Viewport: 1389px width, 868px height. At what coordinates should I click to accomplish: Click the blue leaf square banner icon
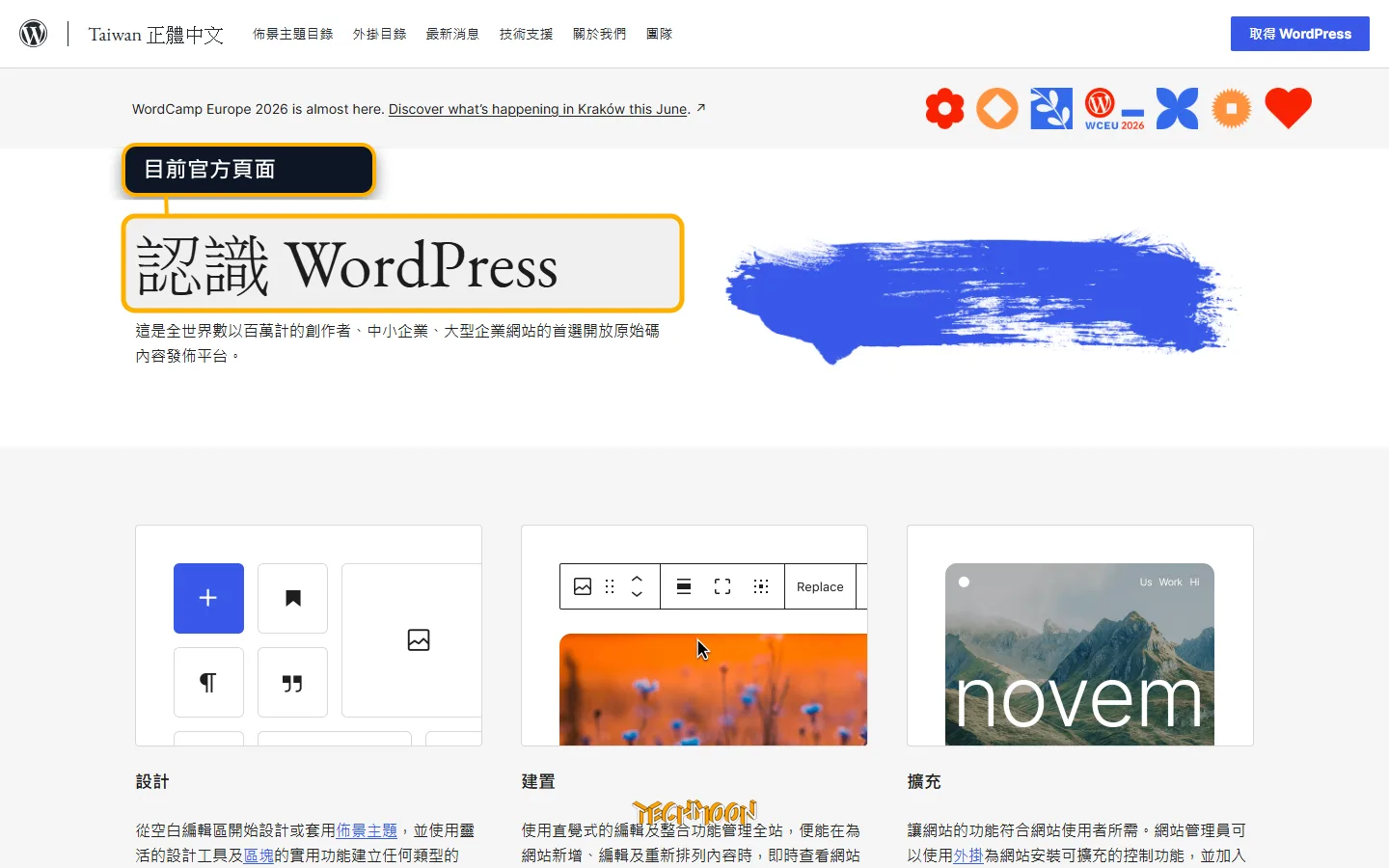(x=1051, y=108)
